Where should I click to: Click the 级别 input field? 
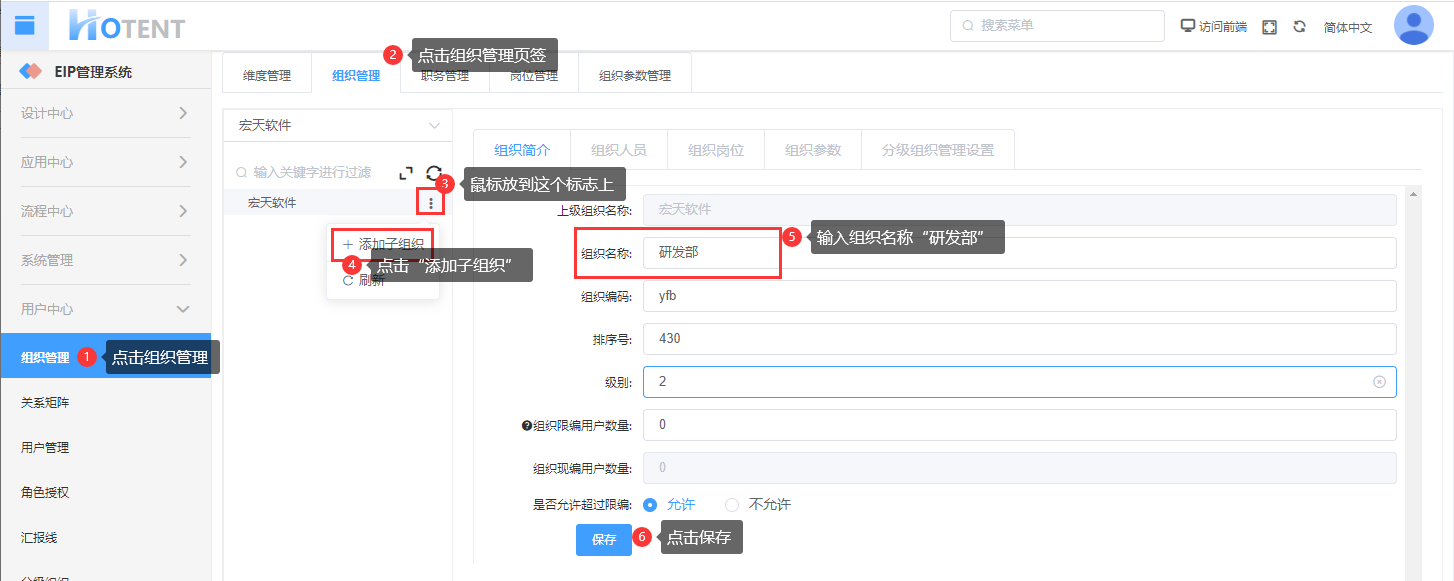(1020, 382)
